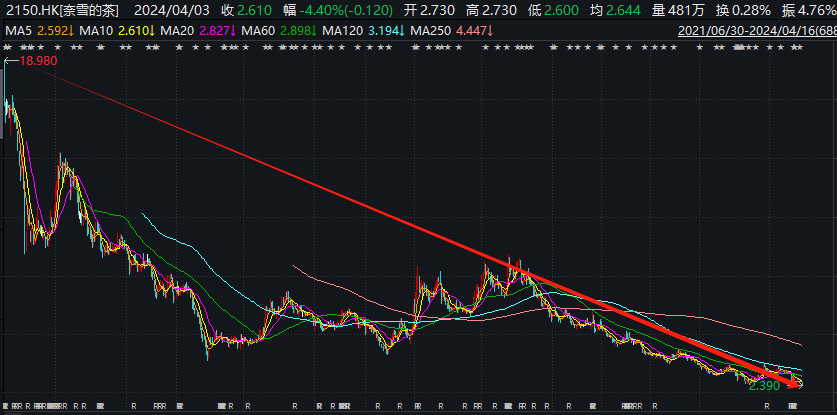This screenshot has height=415, width=837.
Task: Click the 2150.HK stock name title
Action: [x=62, y=10]
